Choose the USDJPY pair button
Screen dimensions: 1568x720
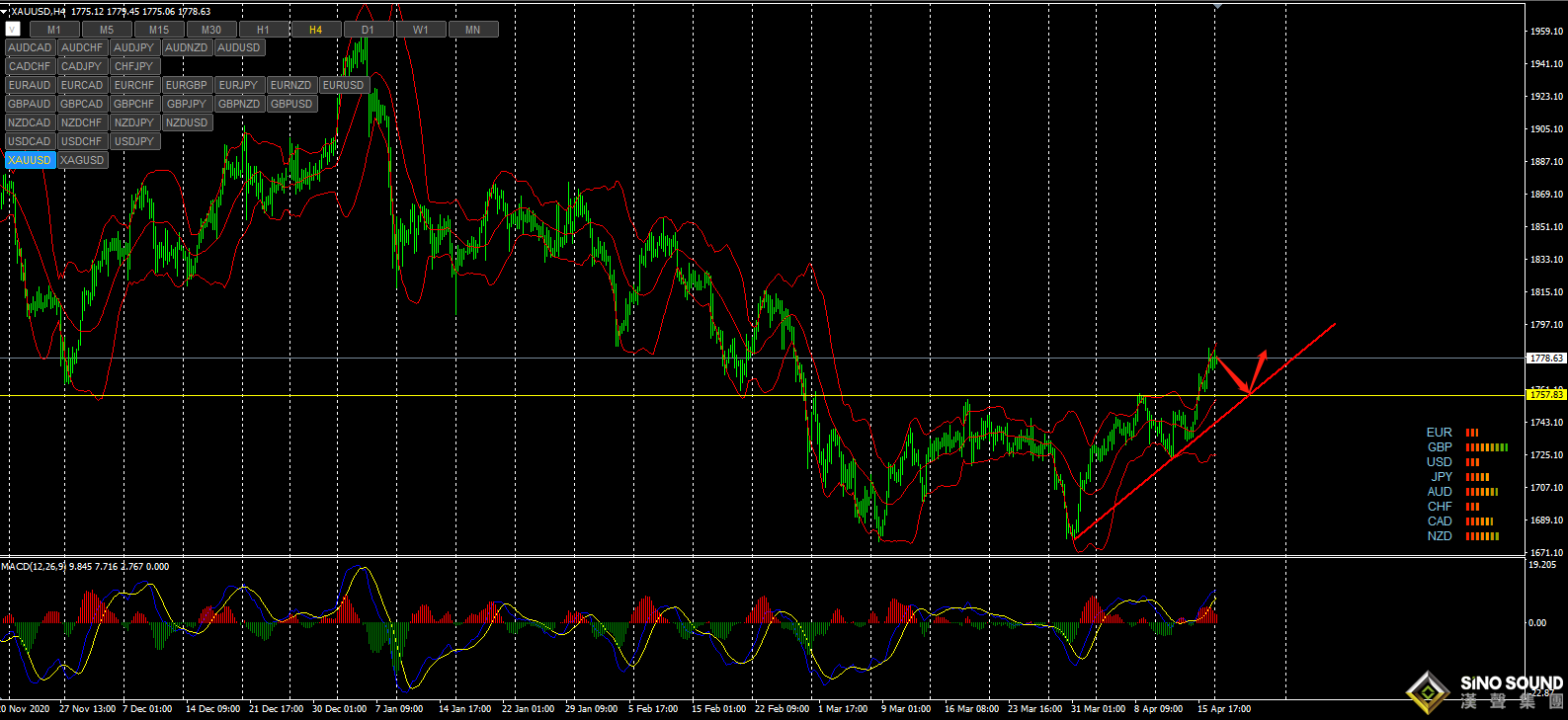click(x=134, y=141)
